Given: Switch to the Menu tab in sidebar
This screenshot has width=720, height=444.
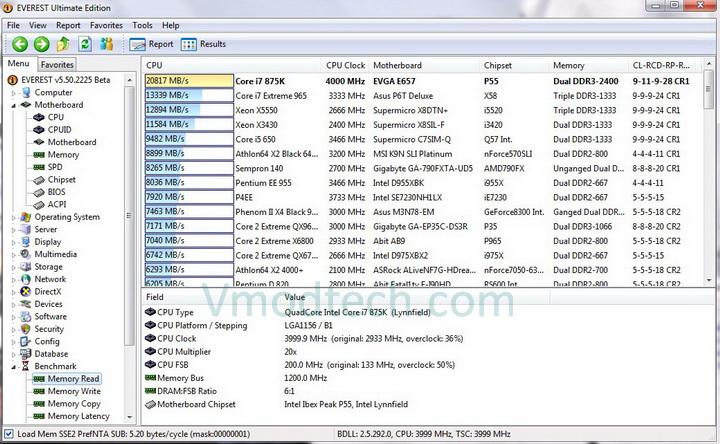Looking at the screenshot, I should click(x=18, y=63).
